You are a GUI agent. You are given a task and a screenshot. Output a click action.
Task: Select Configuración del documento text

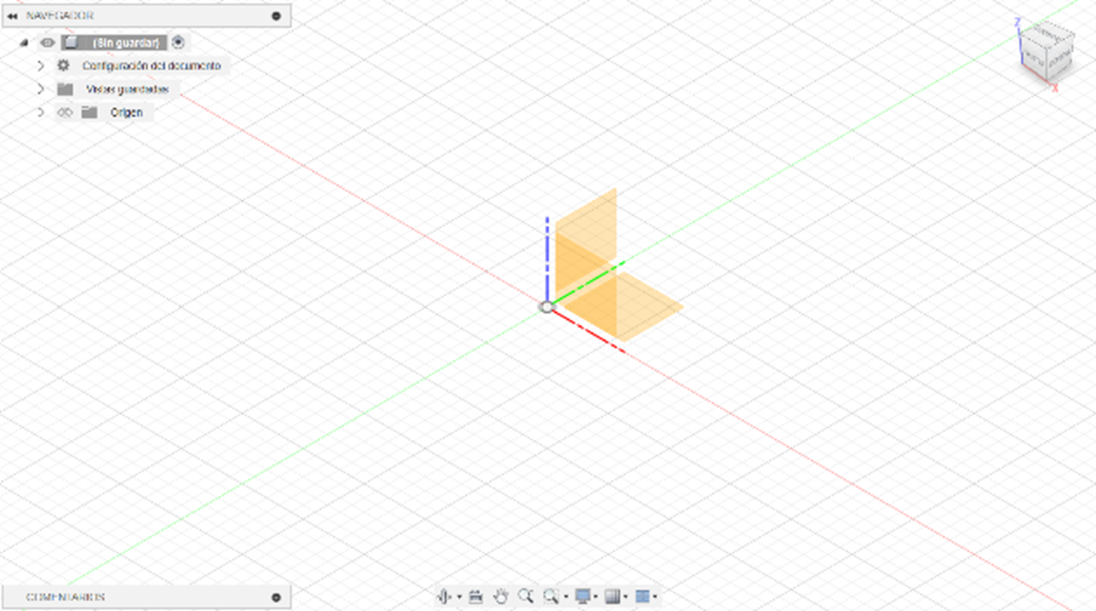[x=152, y=66]
